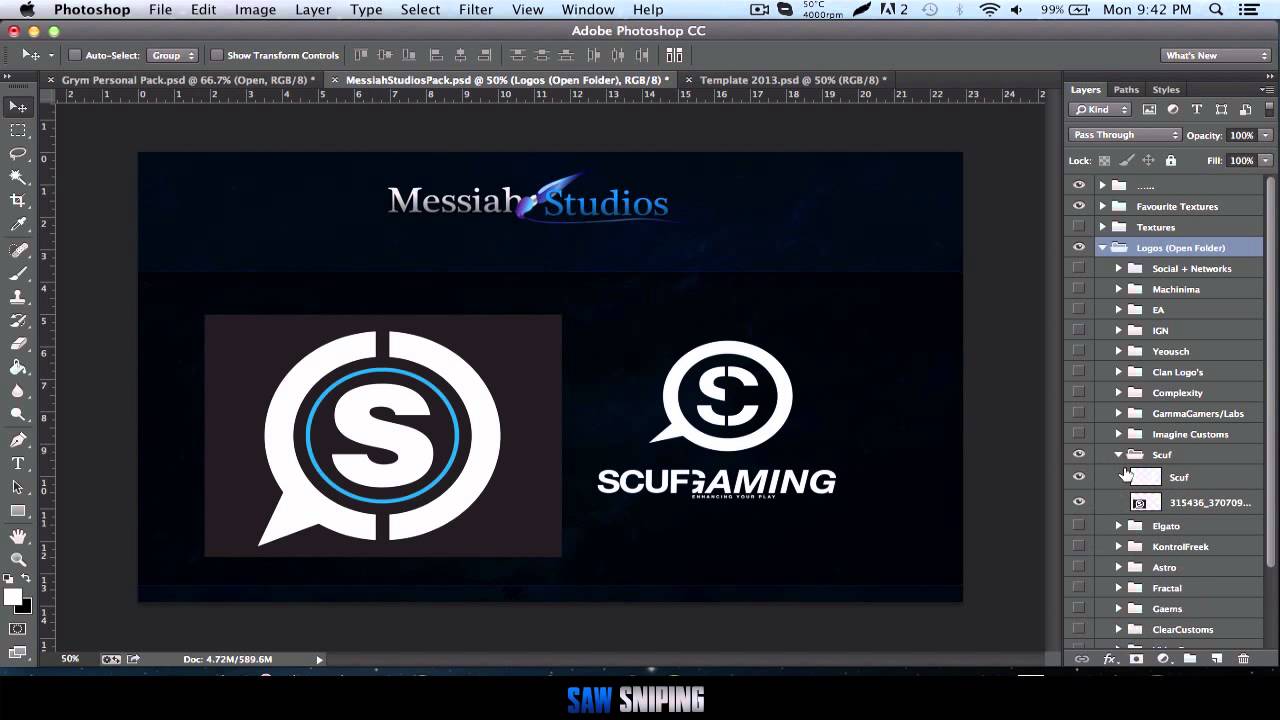Open the Pass Through blend mode dropdown
1280x720 pixels.
(x=1125, y=135)
